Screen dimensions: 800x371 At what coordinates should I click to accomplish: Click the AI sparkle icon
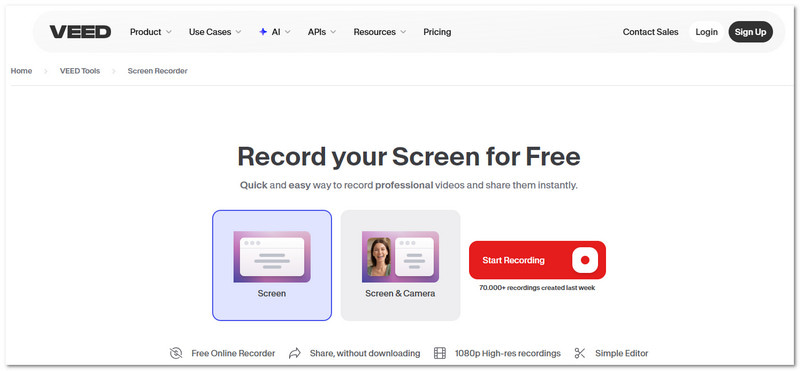263,32
